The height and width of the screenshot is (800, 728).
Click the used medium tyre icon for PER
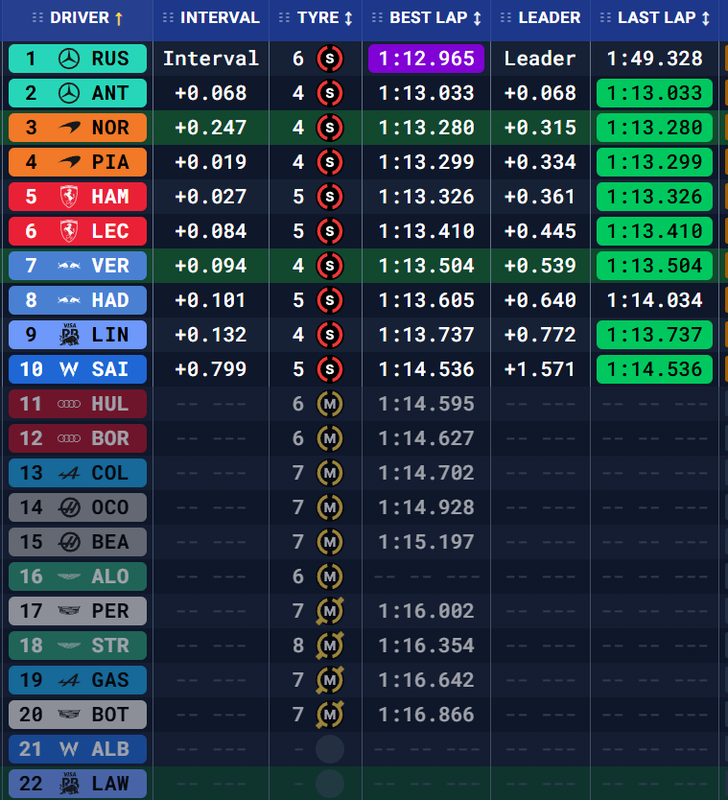pyautogui.click(x=330, y=611)
